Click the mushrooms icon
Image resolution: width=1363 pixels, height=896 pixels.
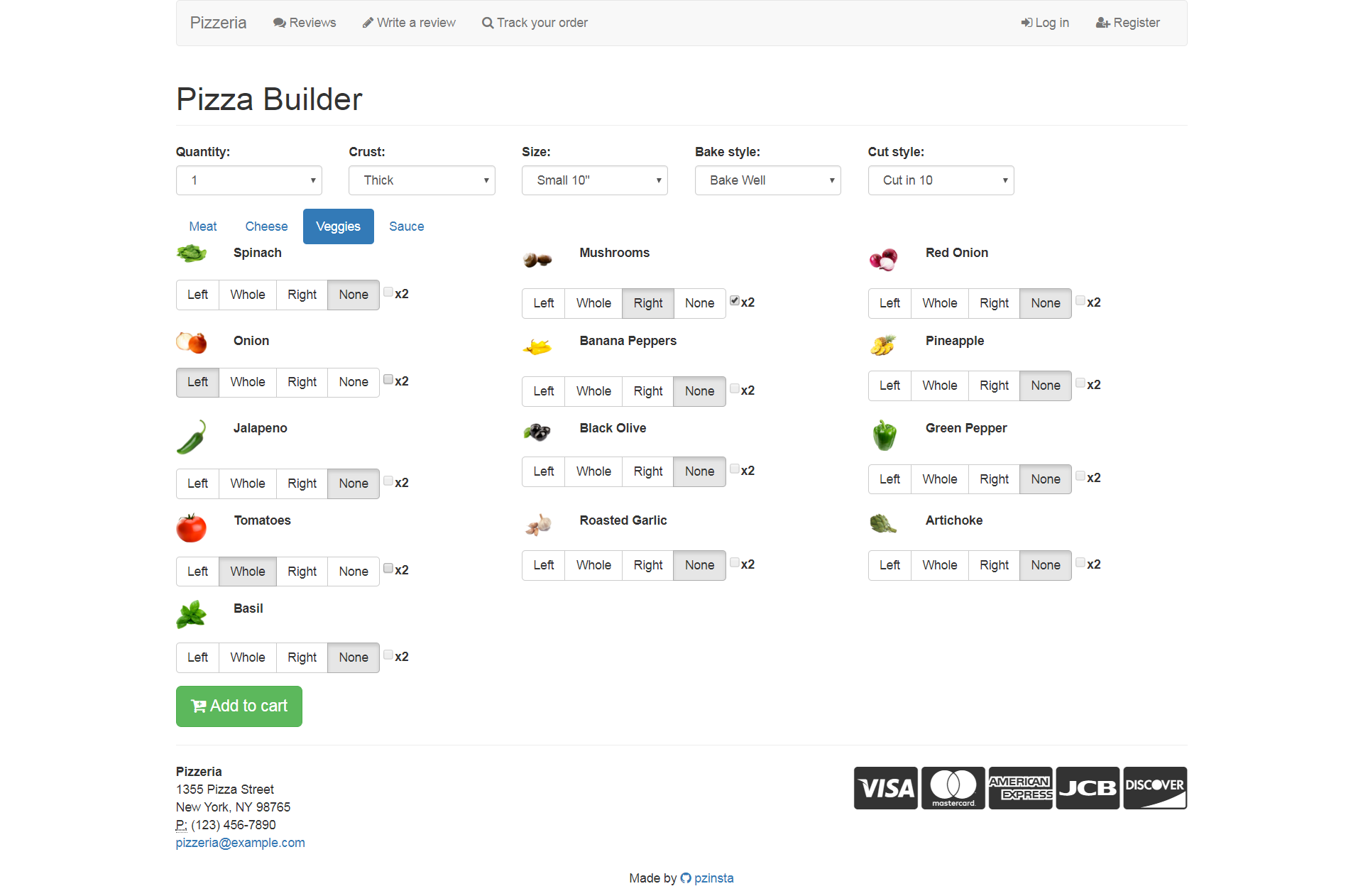(x=537, y=260)
